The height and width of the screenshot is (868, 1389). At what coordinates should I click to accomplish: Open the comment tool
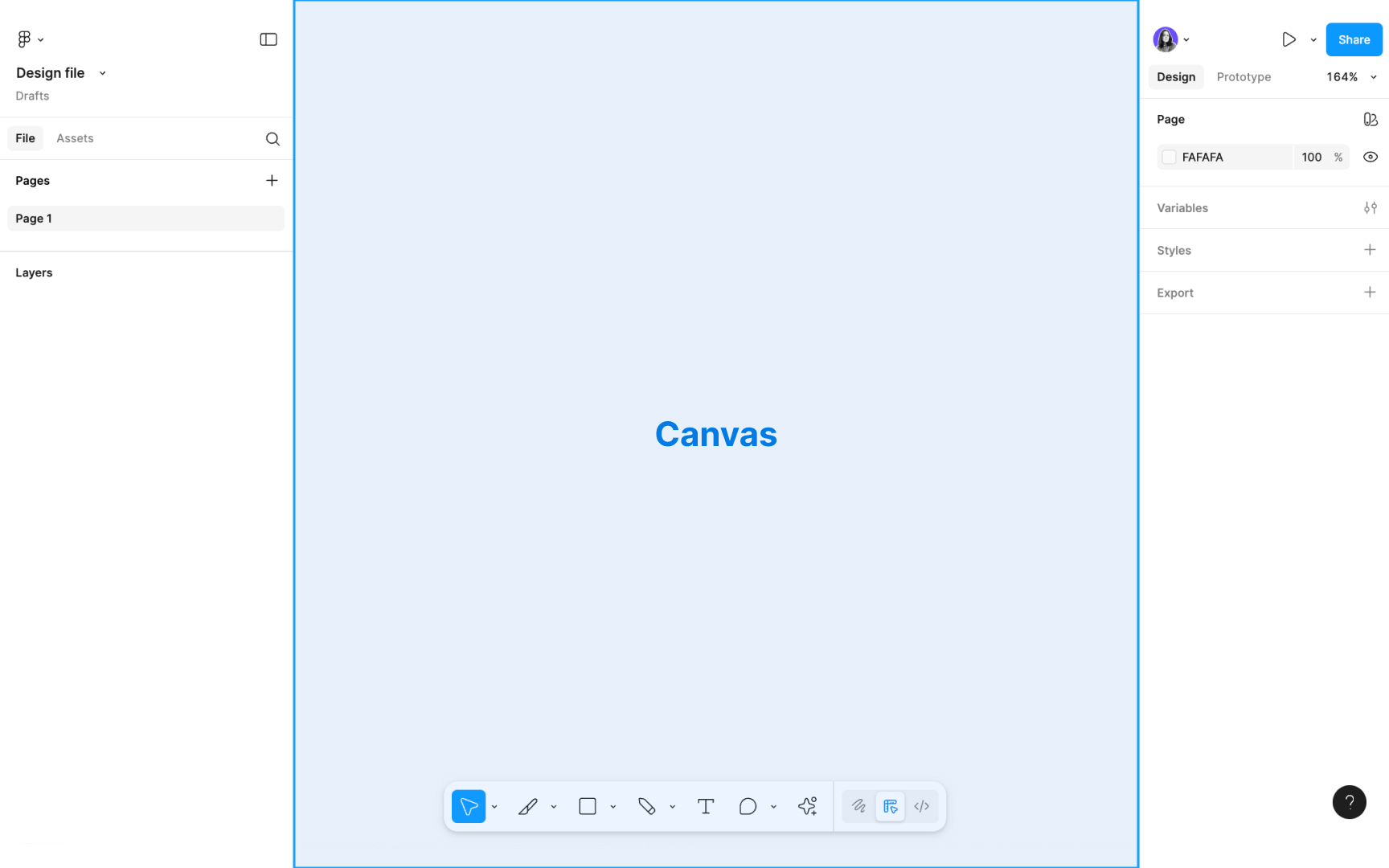click(x=747, y=806)
